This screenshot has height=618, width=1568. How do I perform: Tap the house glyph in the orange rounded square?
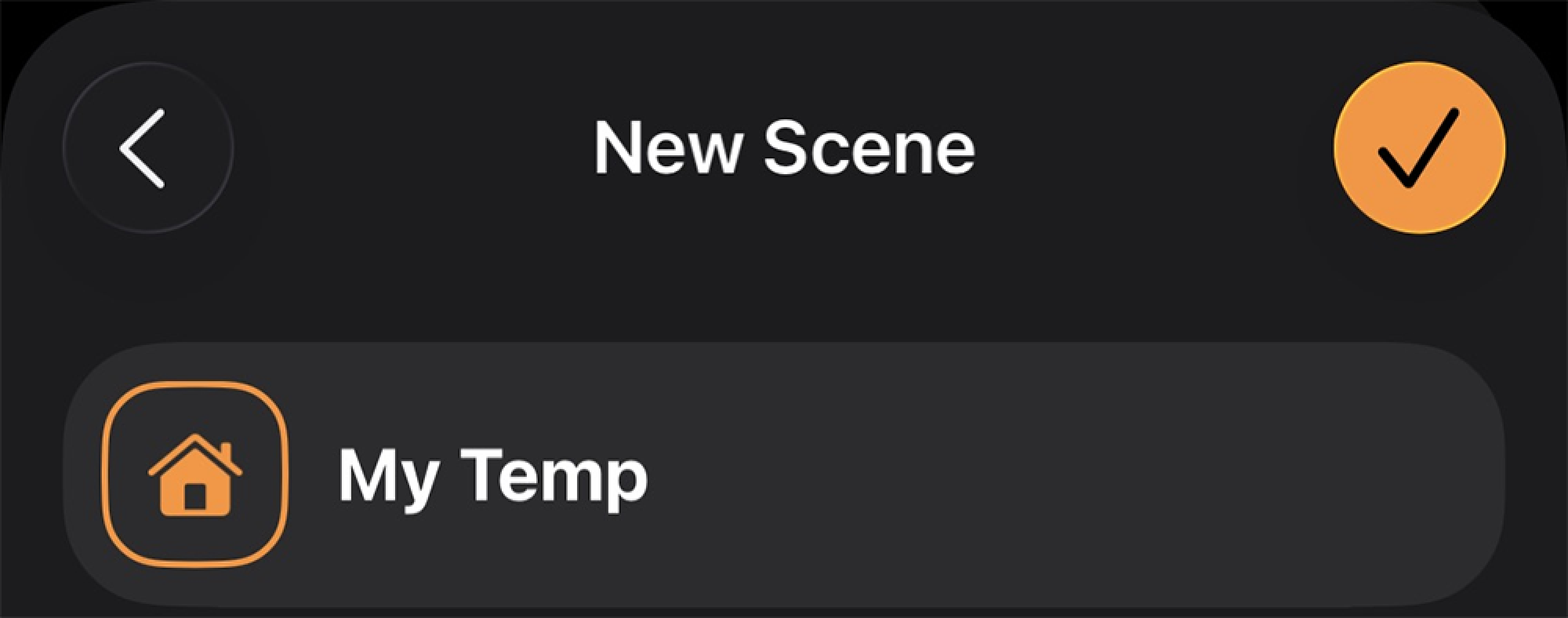(x=195, y=477)
